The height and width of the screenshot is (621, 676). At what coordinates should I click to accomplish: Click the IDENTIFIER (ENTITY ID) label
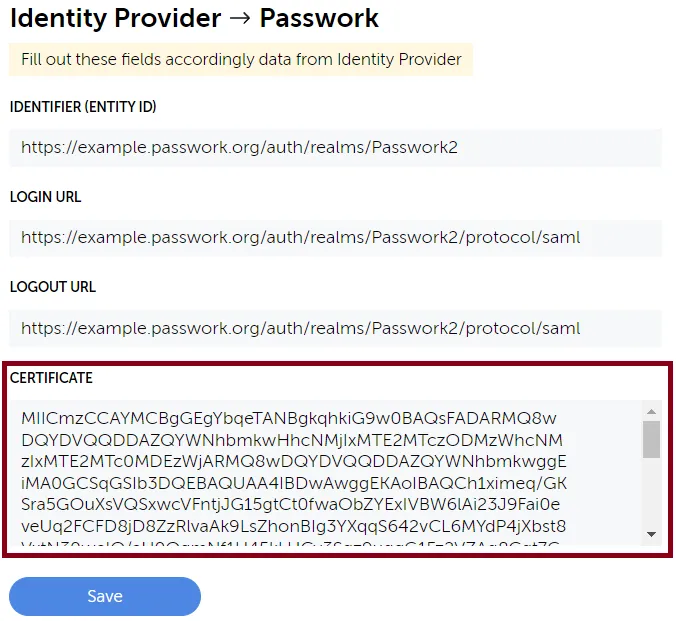tap(83, 107)
